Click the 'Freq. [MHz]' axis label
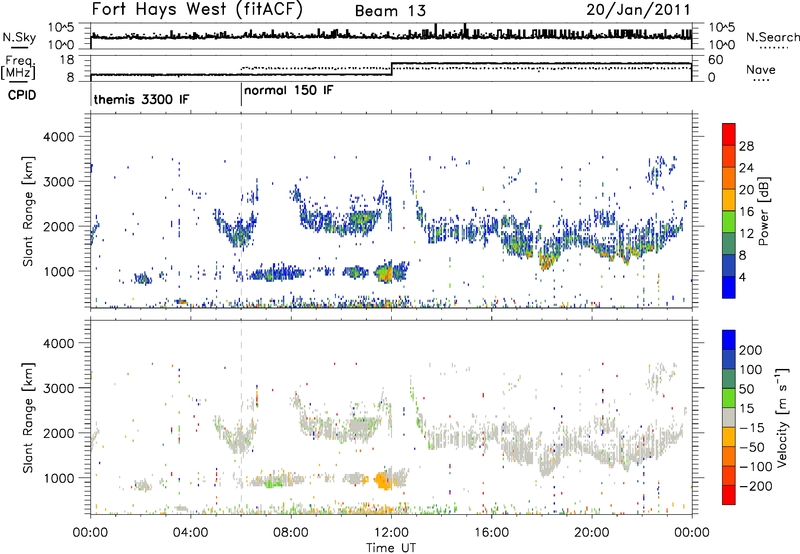The height and width of the screenshot is (554, 800). [x=18, y=68]
